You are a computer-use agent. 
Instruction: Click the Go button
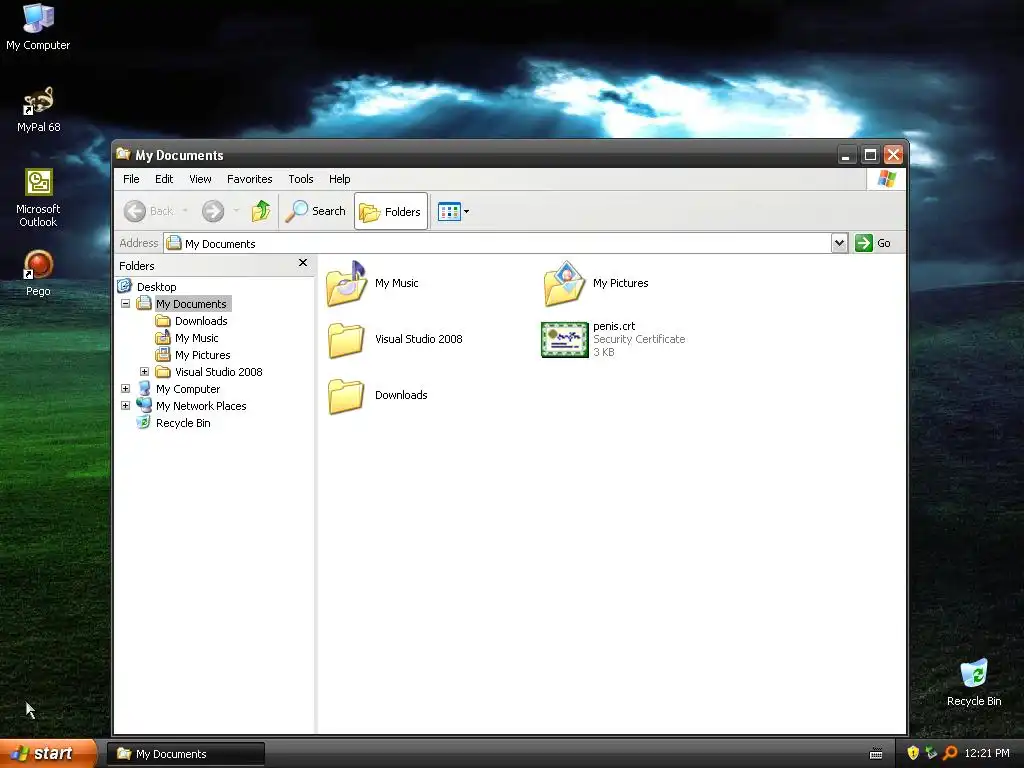click(873, 243)
